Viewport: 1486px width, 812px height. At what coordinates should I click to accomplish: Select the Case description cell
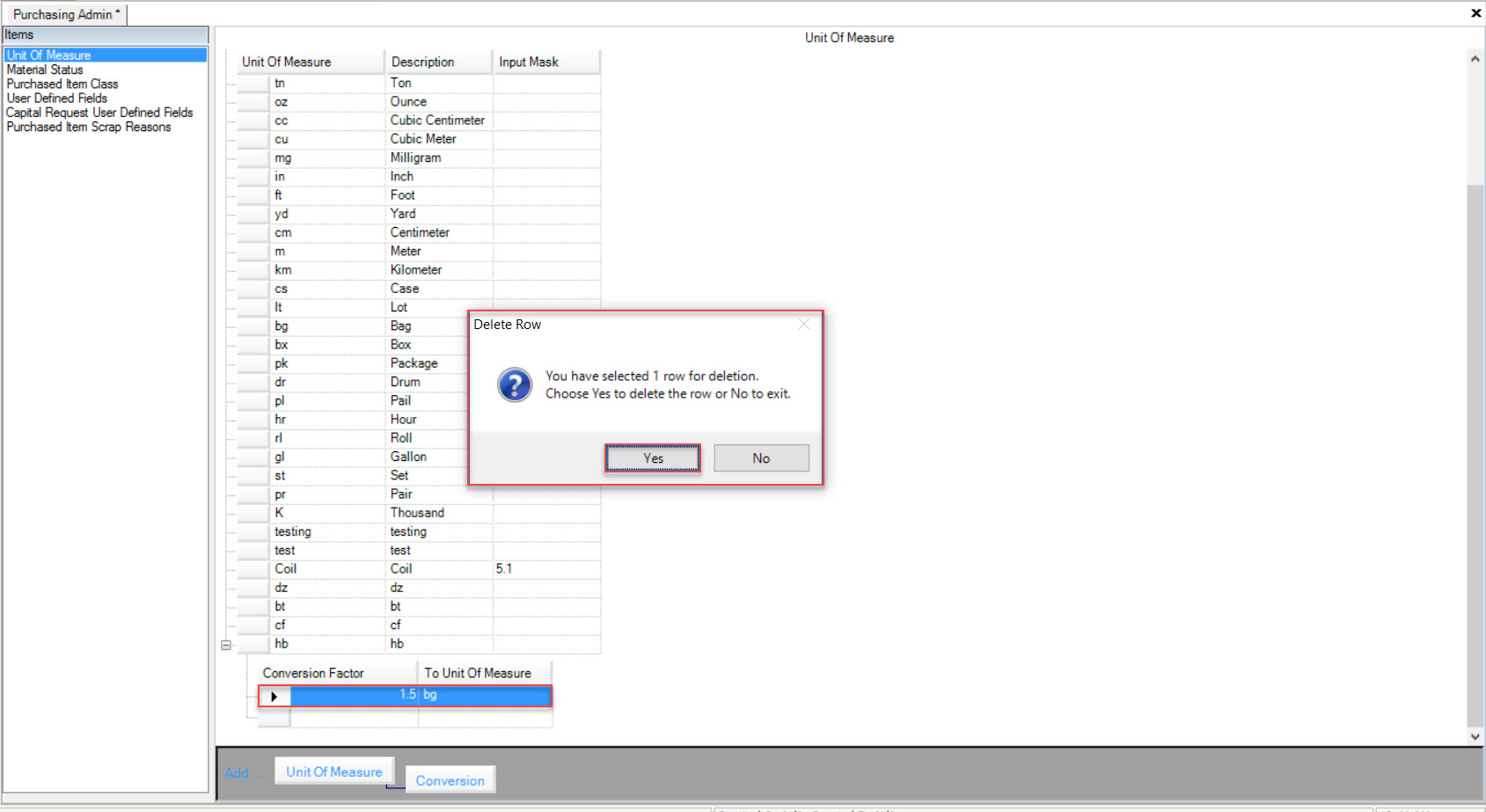click(x=439, y=289)
